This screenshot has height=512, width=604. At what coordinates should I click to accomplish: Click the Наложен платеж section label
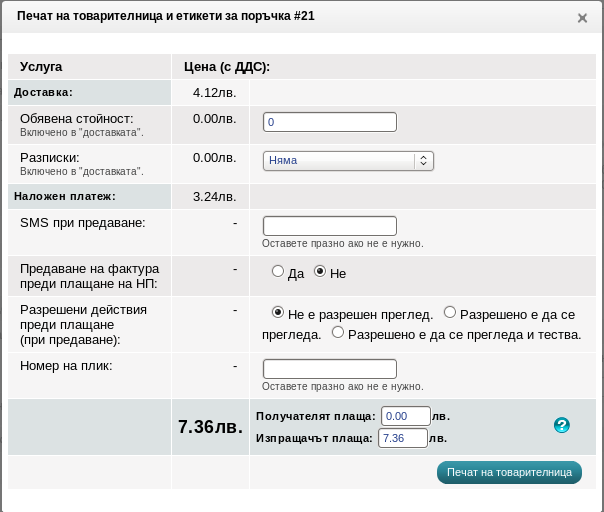65,196
